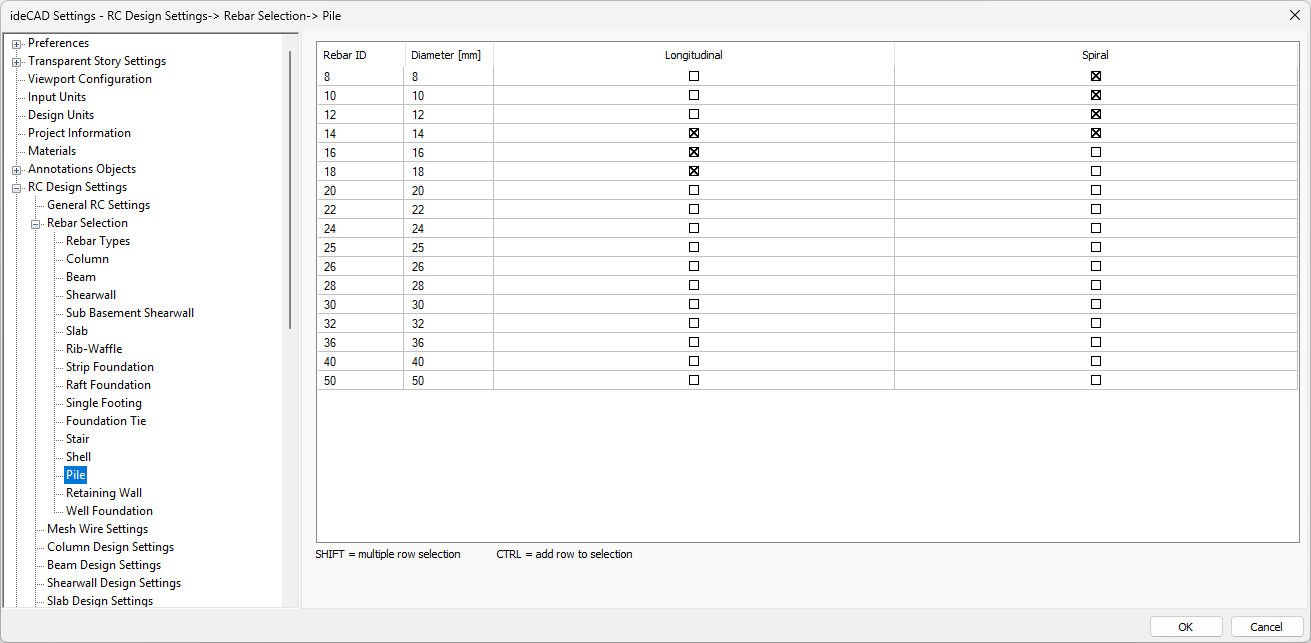This screenshot has height=643, width=1311.
Task: Select General RC Settings
Action: pos(98,205)
